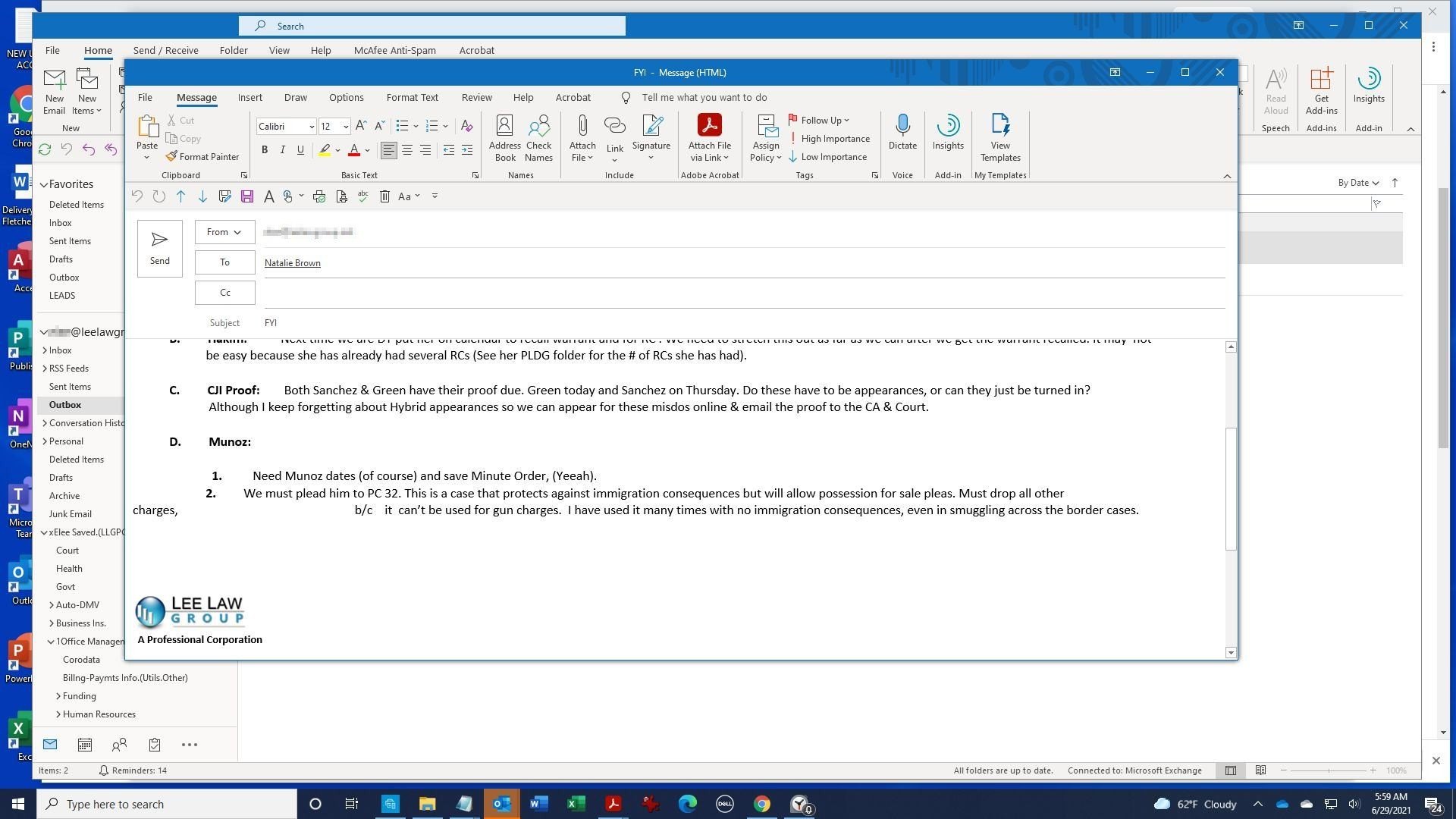Image resolution: width=1456 pixels, height=819 pixels.
Task: Click the Cc button
Action: coord(224,293)
